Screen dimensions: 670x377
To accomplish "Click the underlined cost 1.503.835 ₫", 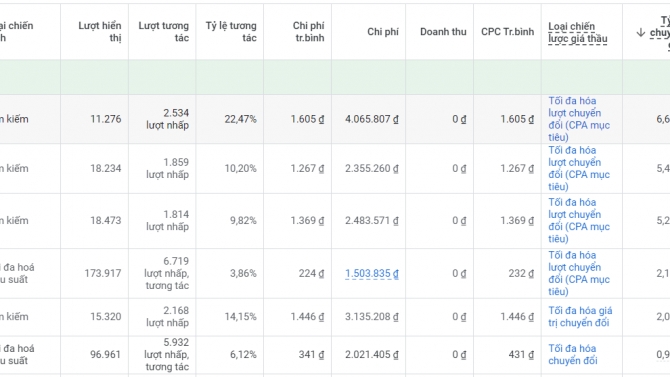I will pos(372,274).
